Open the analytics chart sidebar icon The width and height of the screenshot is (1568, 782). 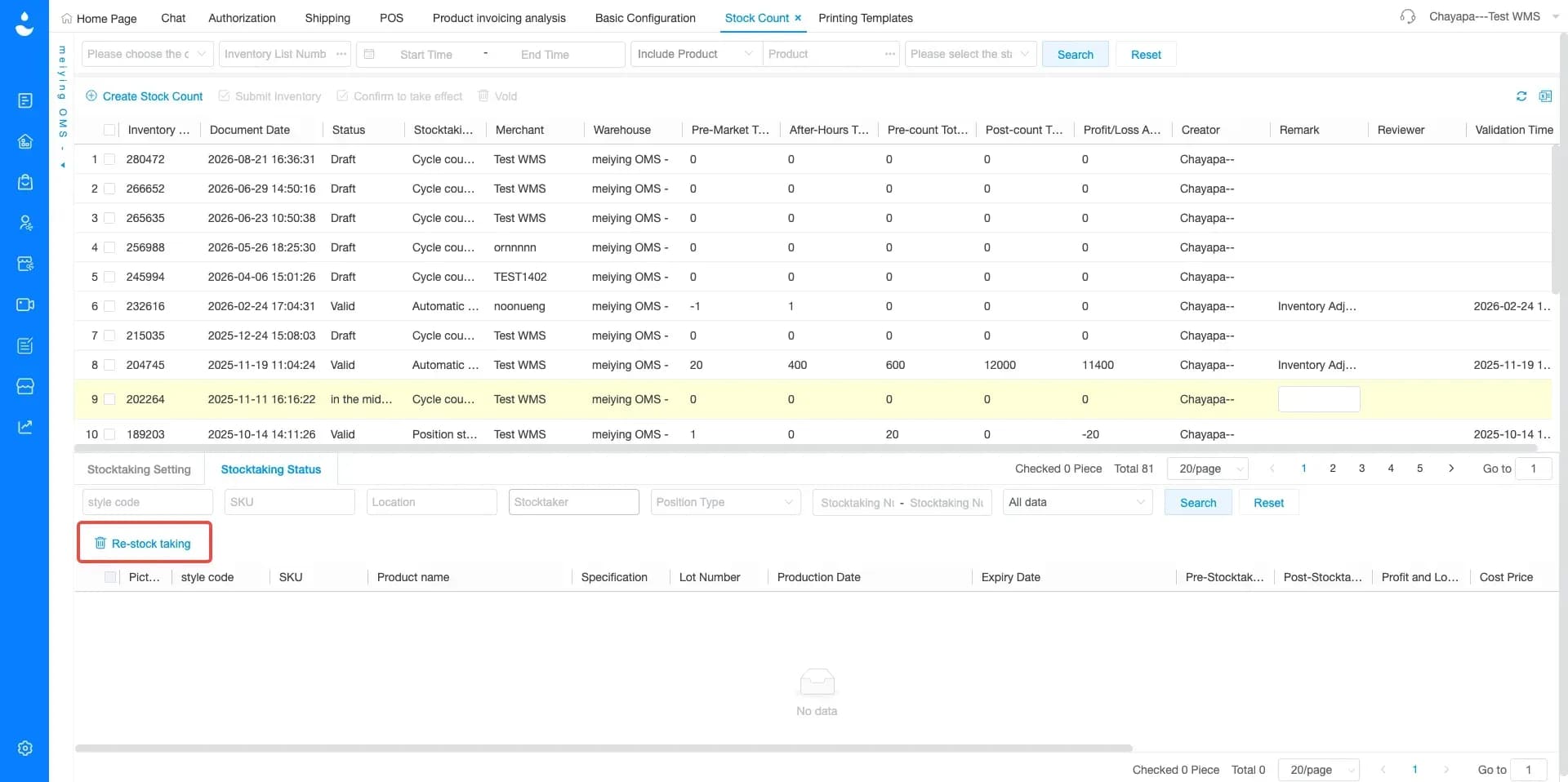tap(25, 427)
